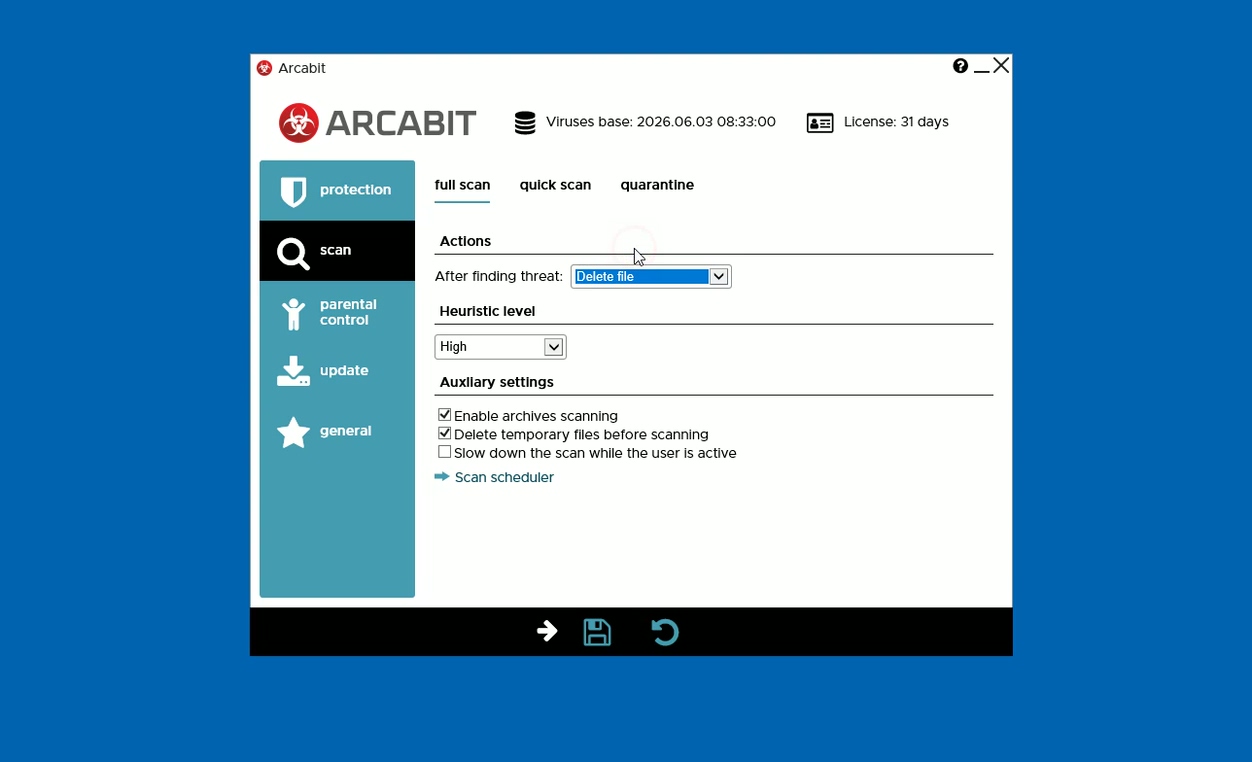The height and width of the screenshot is (762, 1252).
Task: Click the virus database stack icon
Action: [x=525, y=123]
